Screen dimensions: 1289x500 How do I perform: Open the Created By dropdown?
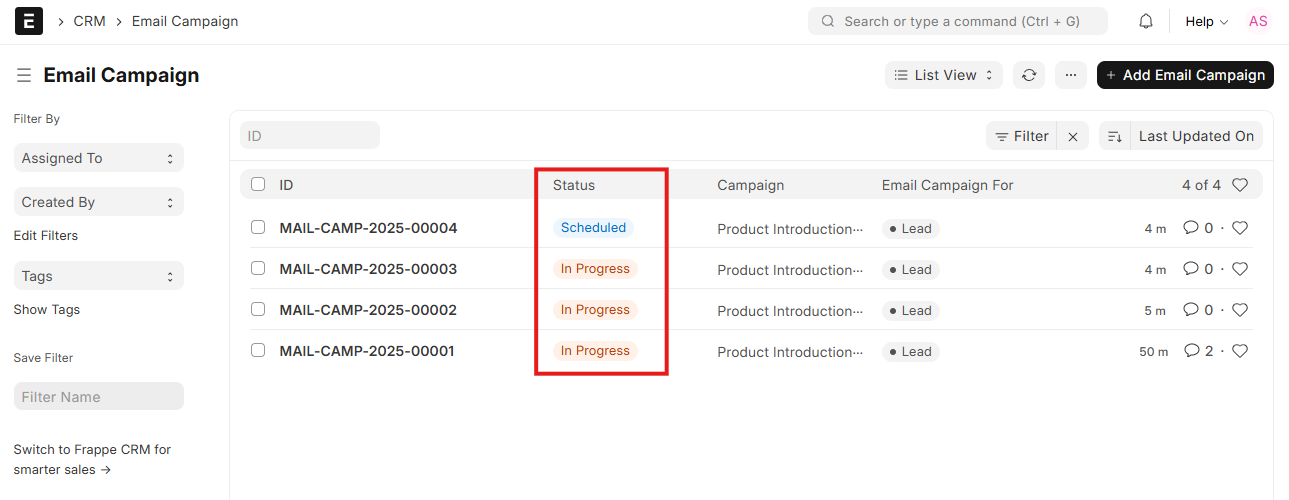tap(98, 202)
